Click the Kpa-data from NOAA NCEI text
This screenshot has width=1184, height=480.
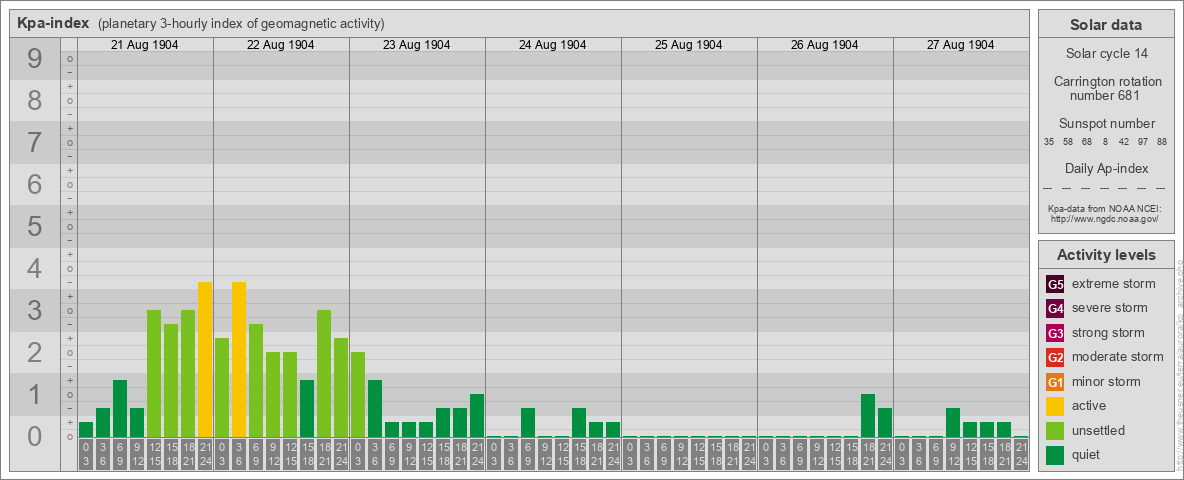[x=1104, y=208]
